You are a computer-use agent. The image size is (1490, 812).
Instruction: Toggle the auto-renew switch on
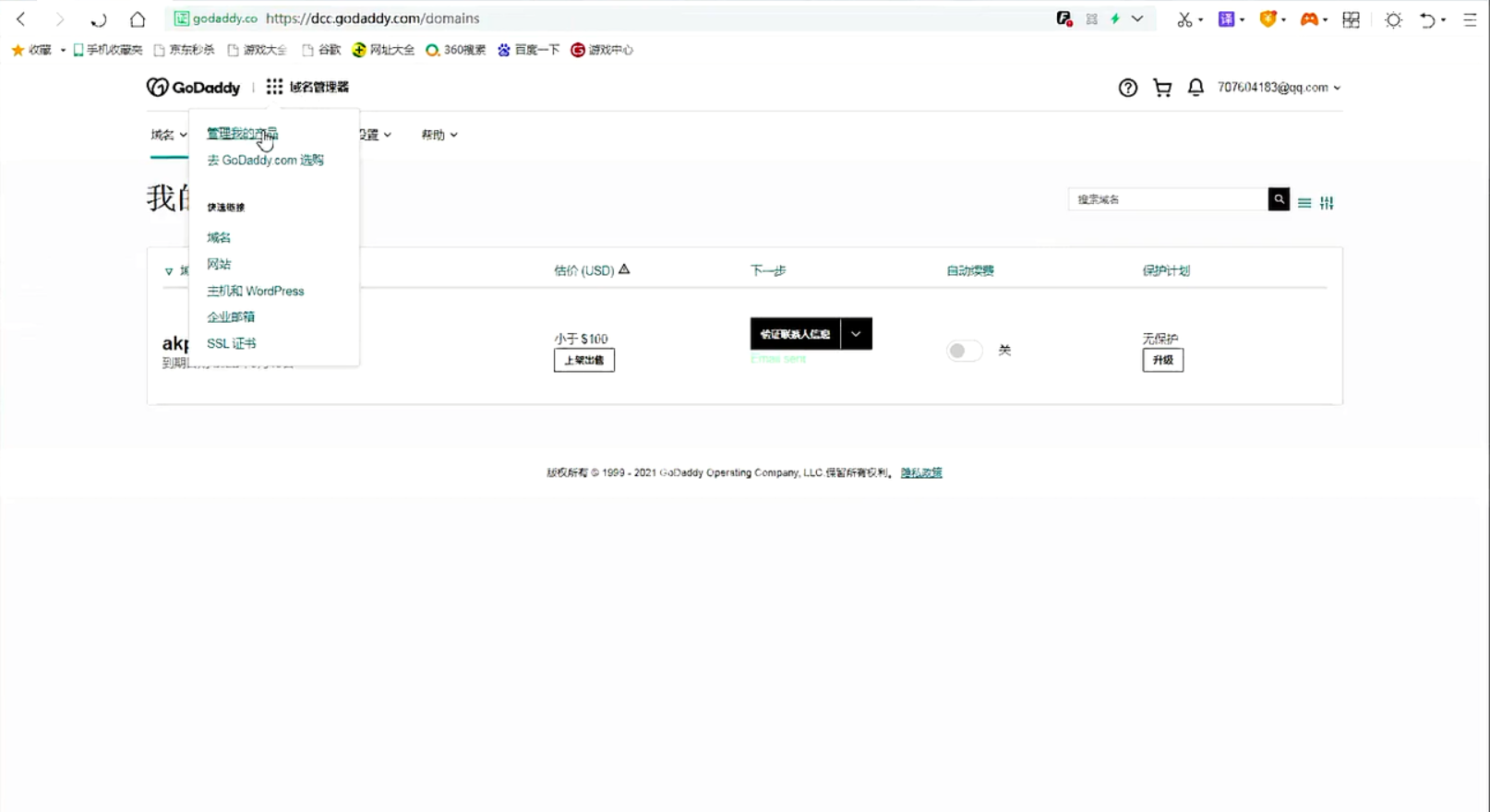coord(964,351)
